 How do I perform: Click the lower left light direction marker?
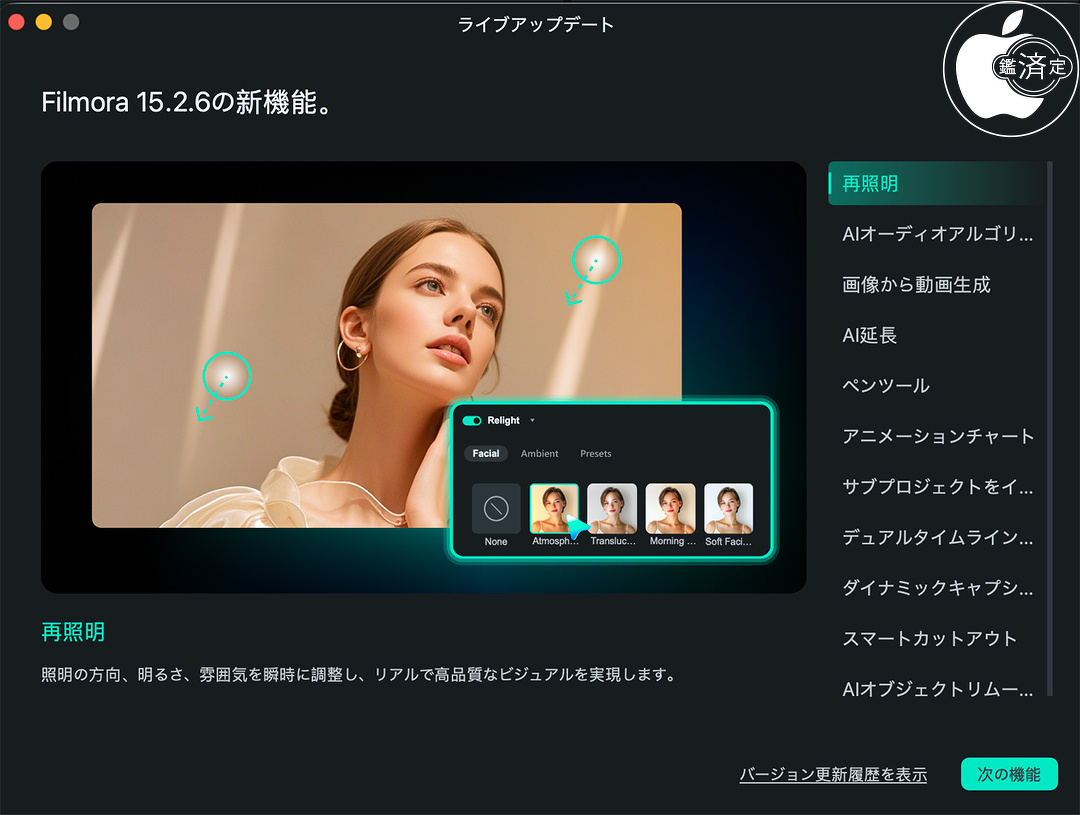click(x=226, y=376)
